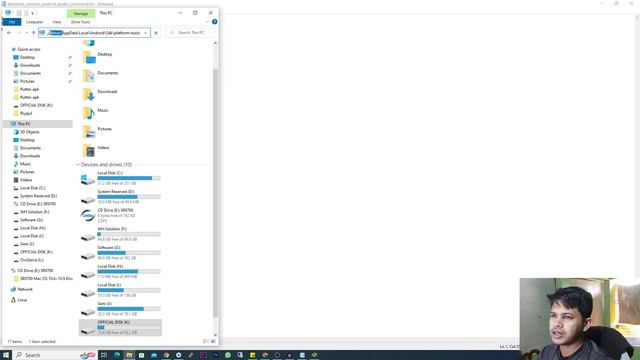Select Quick access in the navigation pane
The width and height of the screenshot is (640, 360).
pos(29,49)
